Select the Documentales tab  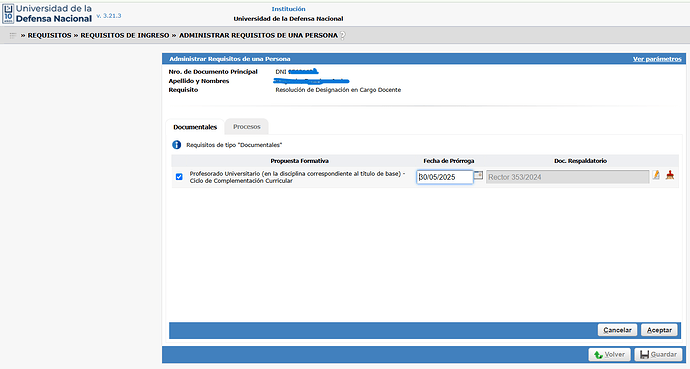195,127
